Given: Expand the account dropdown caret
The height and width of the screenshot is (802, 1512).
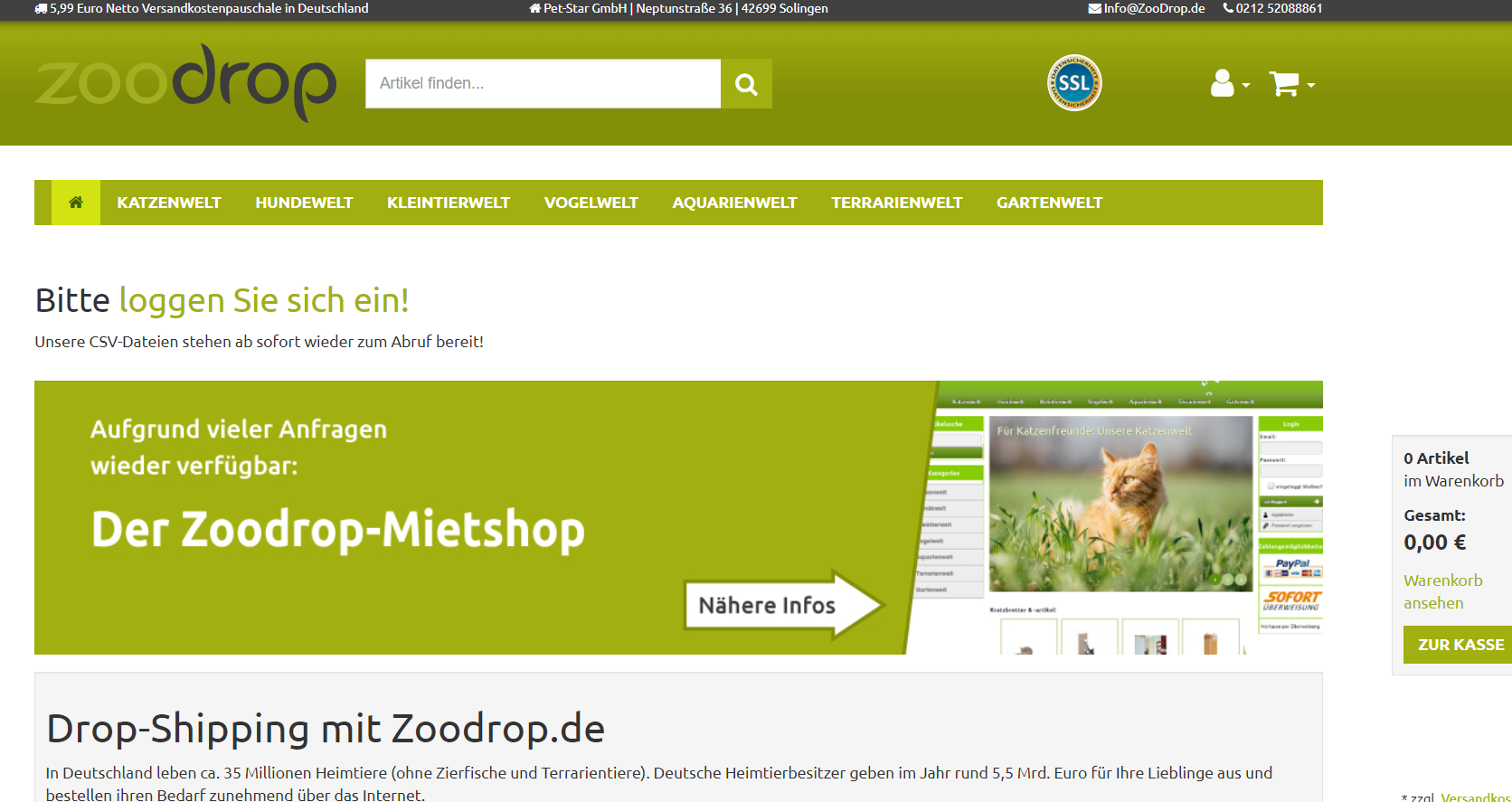Looking at the screenshot, I should click(1246, 85).
